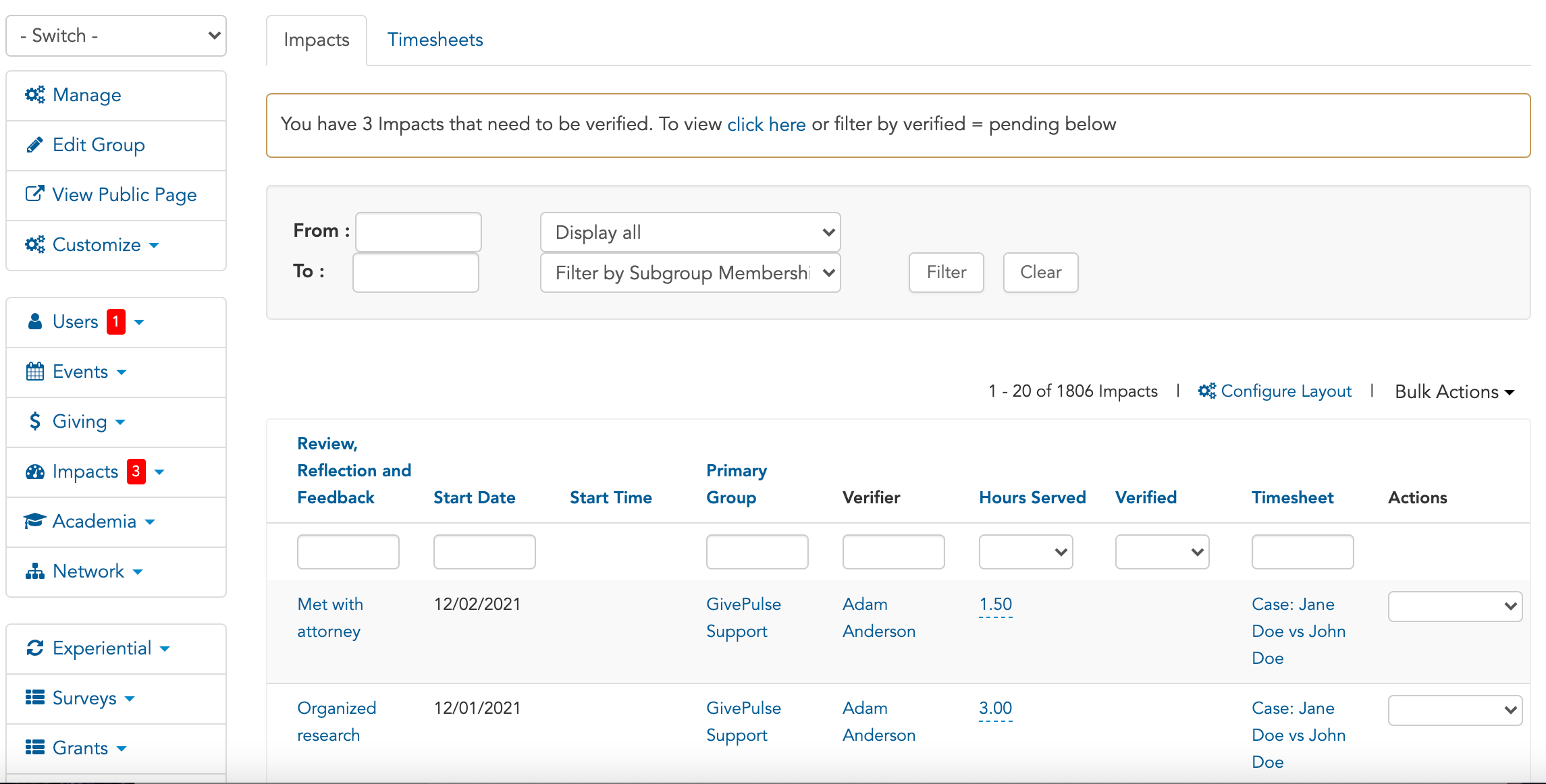1546x784 pixels.
Task: Open the Filter by Subgroup Membership dropdown
Action: 690,273
